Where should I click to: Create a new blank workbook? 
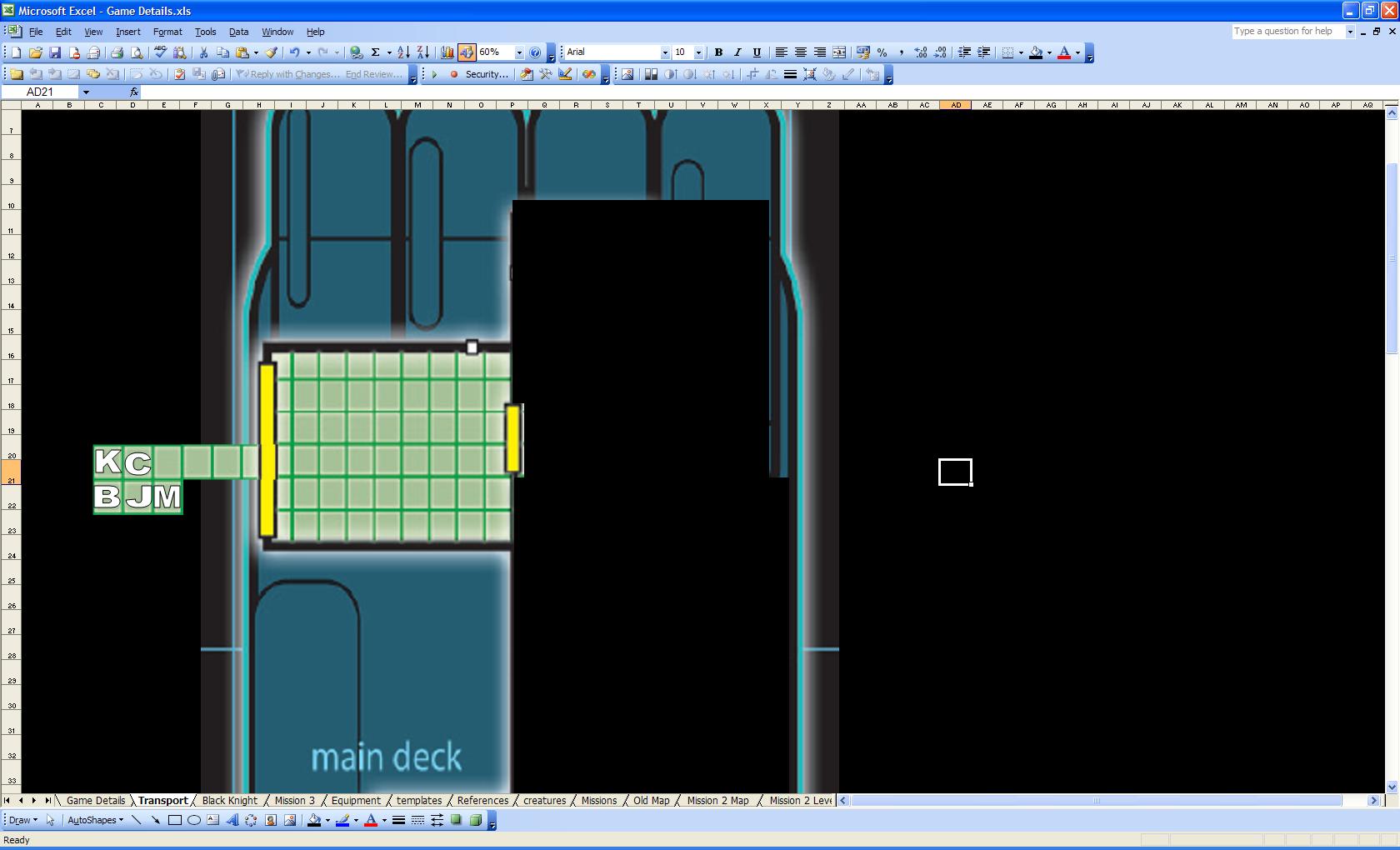coord(16,52)
